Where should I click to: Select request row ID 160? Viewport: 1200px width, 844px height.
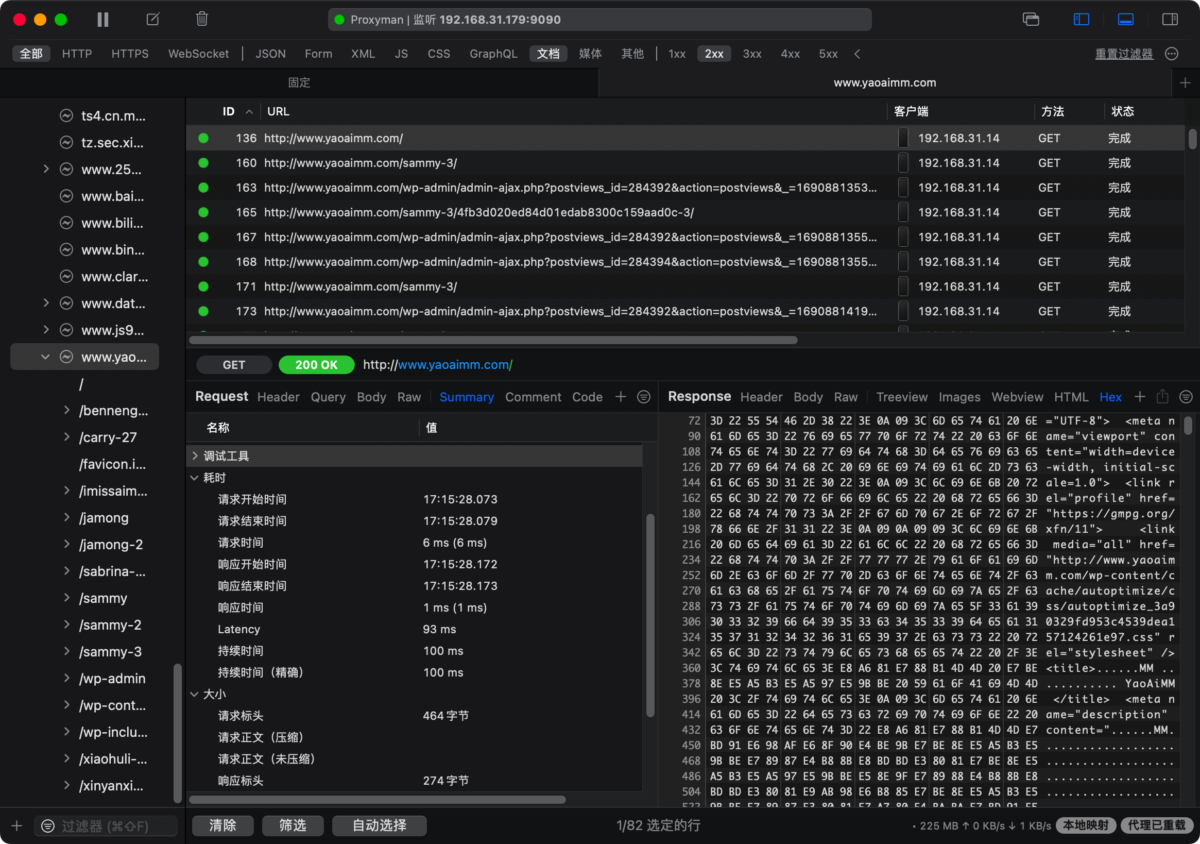click(x=686, y=163)
